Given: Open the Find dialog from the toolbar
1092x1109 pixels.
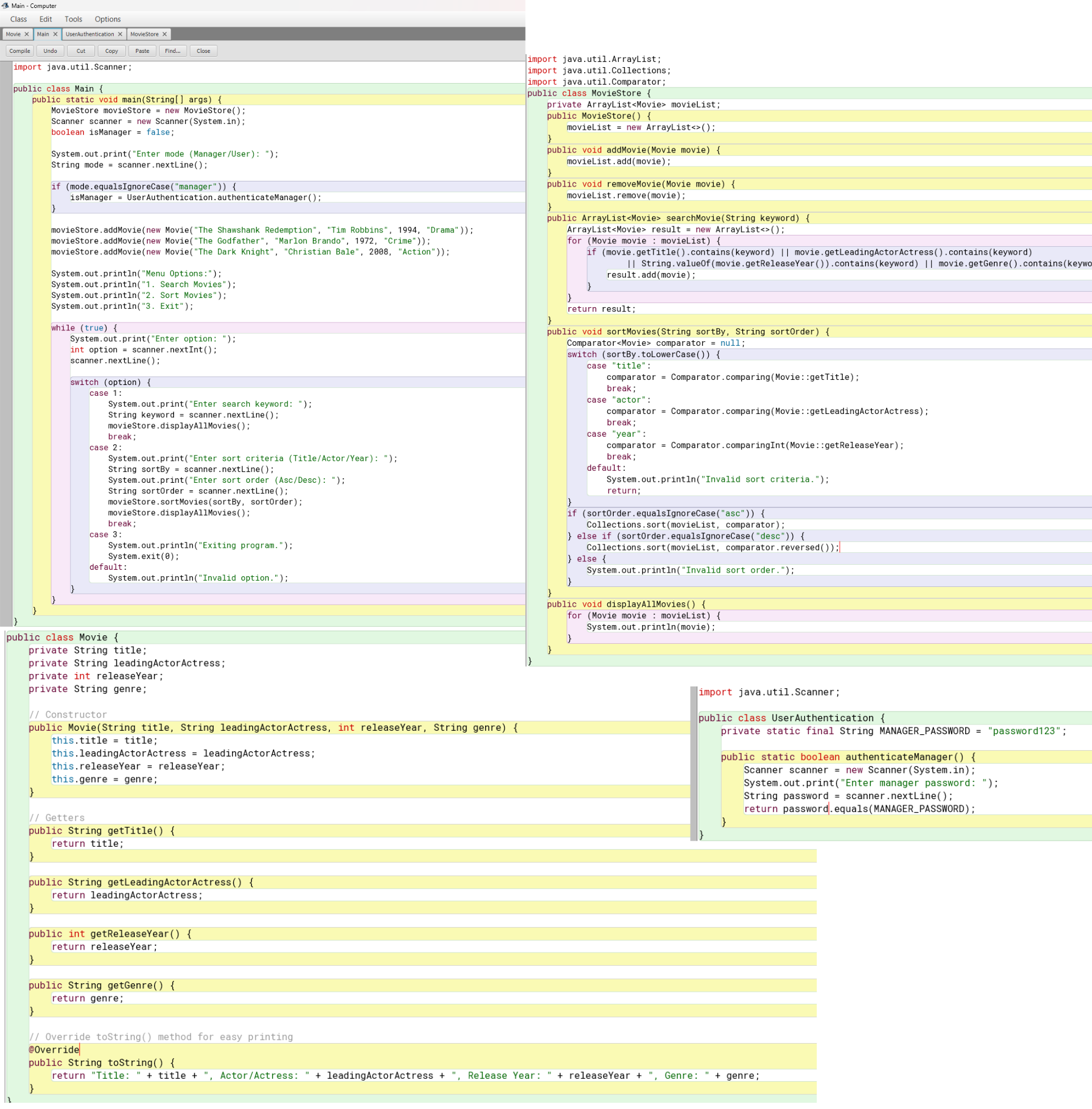Looking at the screenshot, I should [x=173, y=51].
